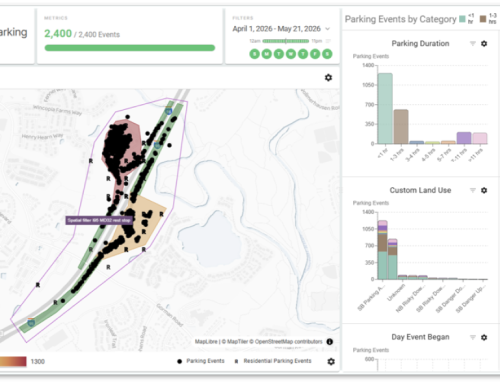The height and width of the screenshot is (383, 500).
Task: Click the interstate shield at the polygon's north tip
Action: (169, 110)
